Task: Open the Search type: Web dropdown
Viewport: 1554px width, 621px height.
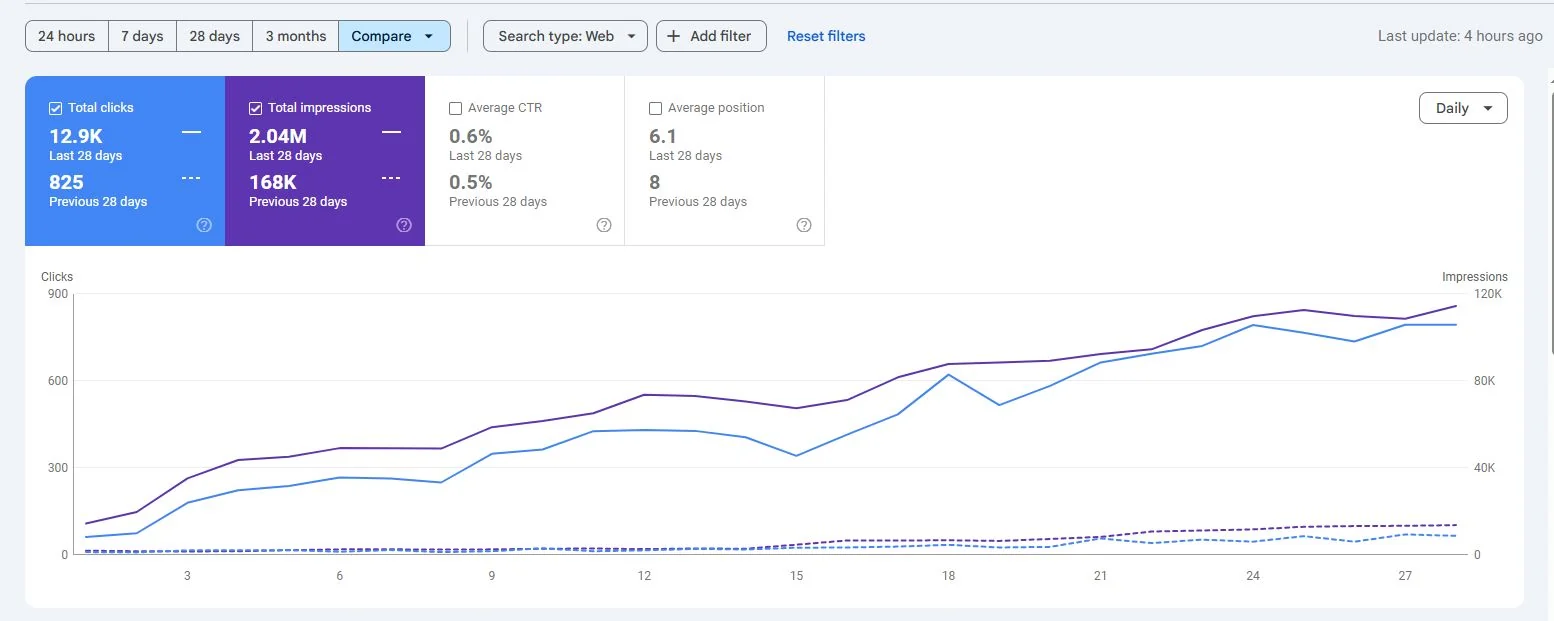Action: (565, 36)
